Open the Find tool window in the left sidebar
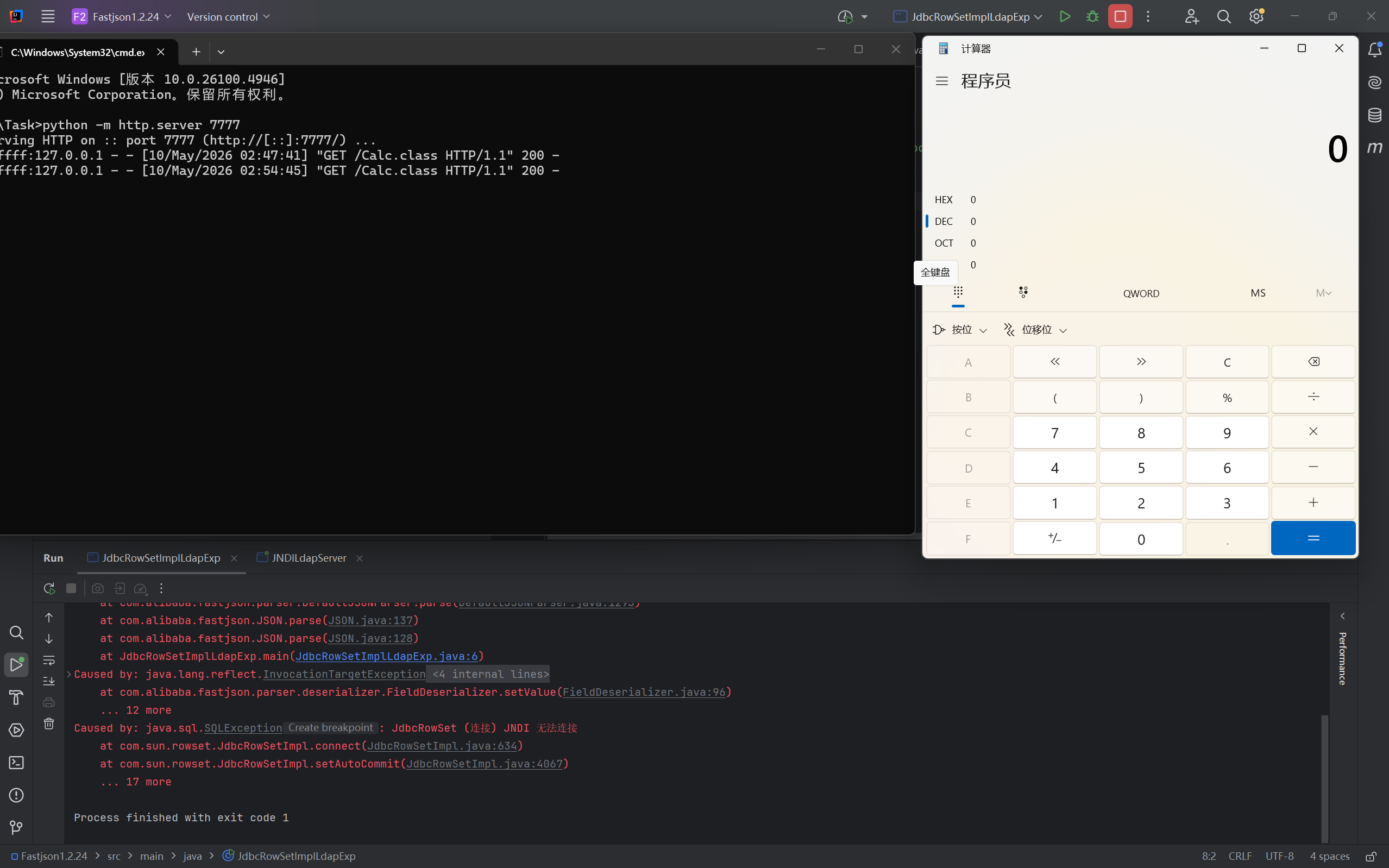Viewport: 1389px width, 868px height. tap(16, 633)
